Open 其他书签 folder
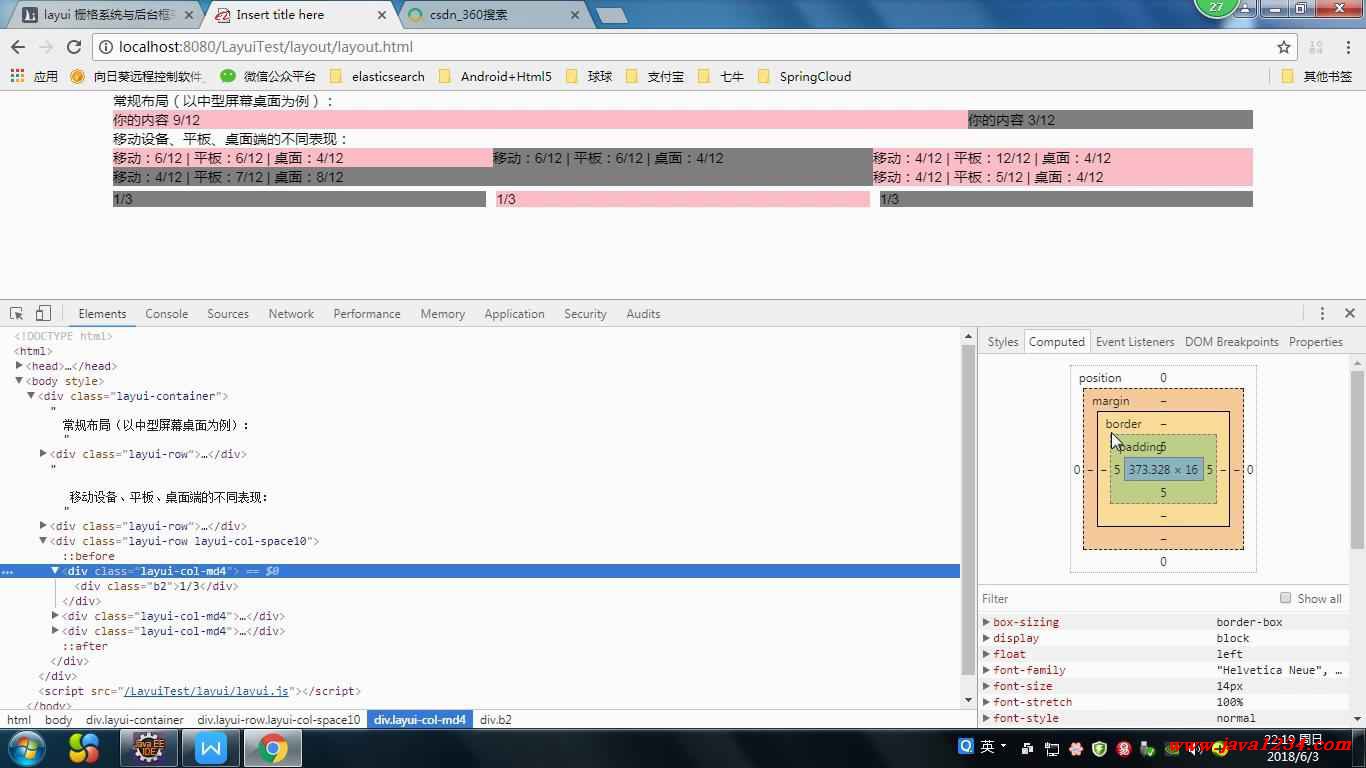Viewport: 1366px width, 768px height. click(1316, 76)
